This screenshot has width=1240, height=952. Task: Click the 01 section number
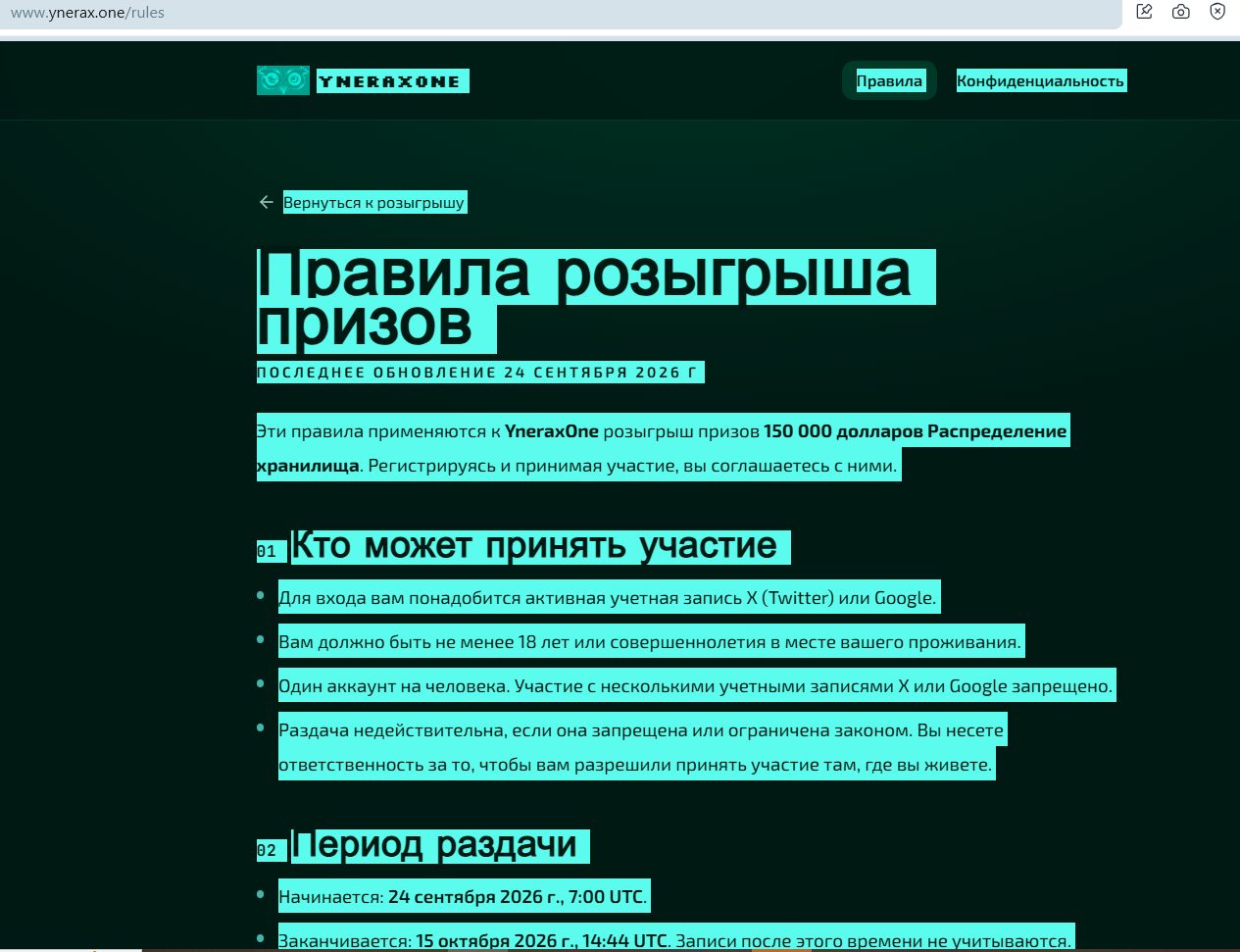tap(267, 551)
